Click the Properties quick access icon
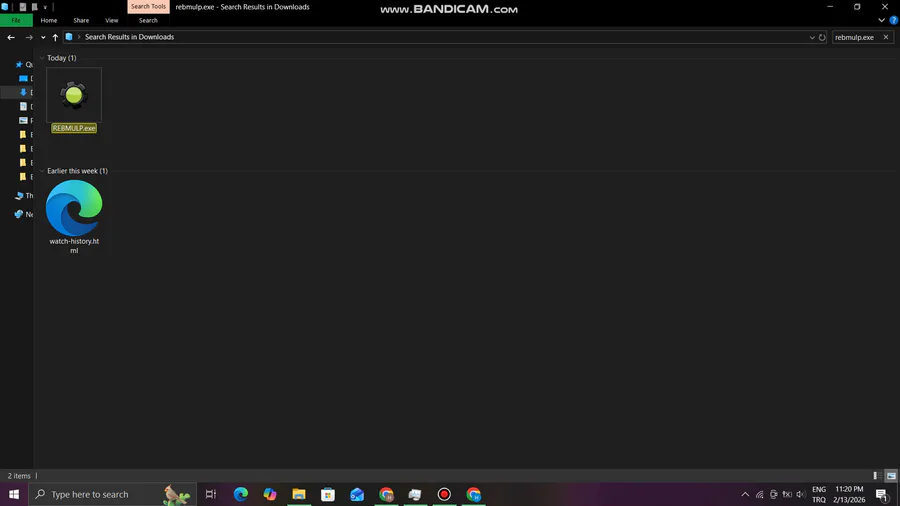Viewport: 900px width, 506px height. point(23,7)
